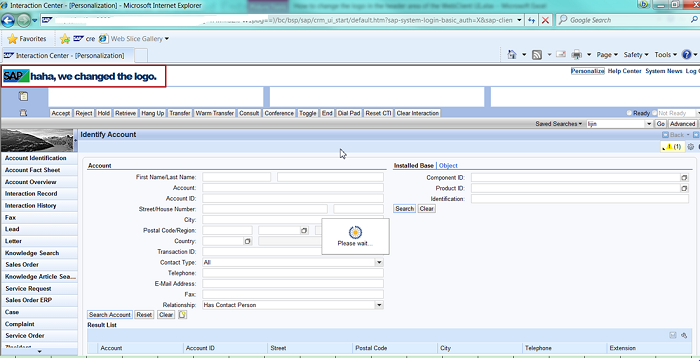Open the Tools menu dropdown
700x361 pixels.
666,55
